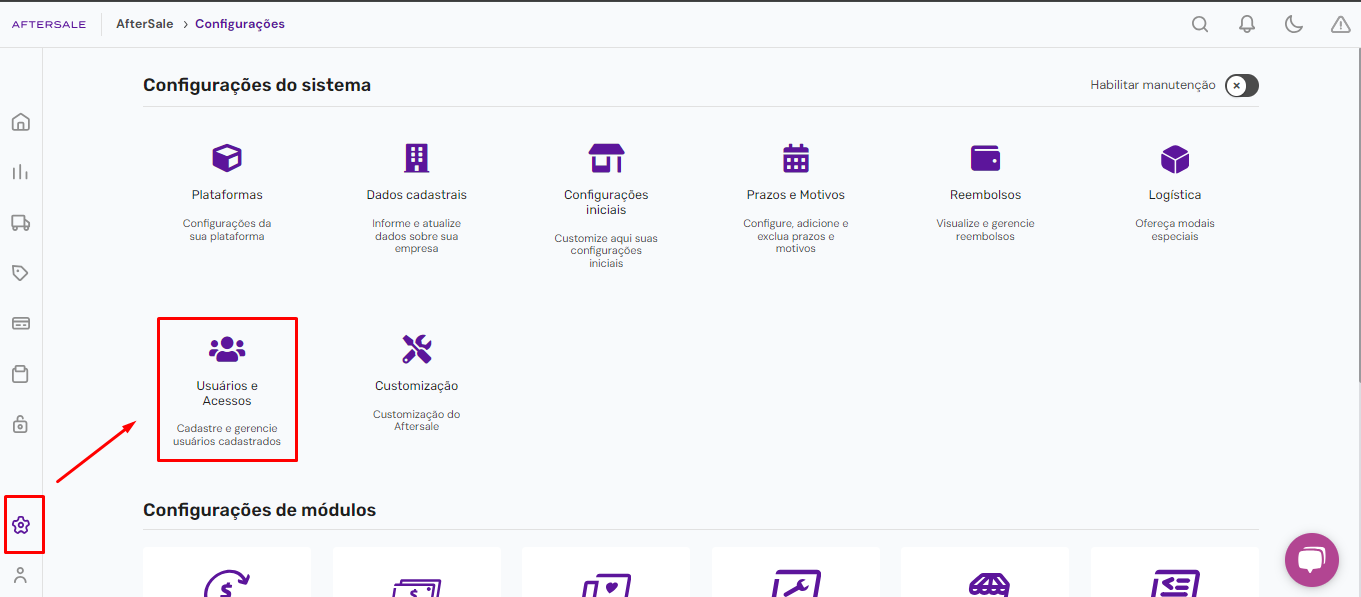Open the warning triangle alerts icon
The height and width of the screenshot is (597, 1361).
[1341, 24]
